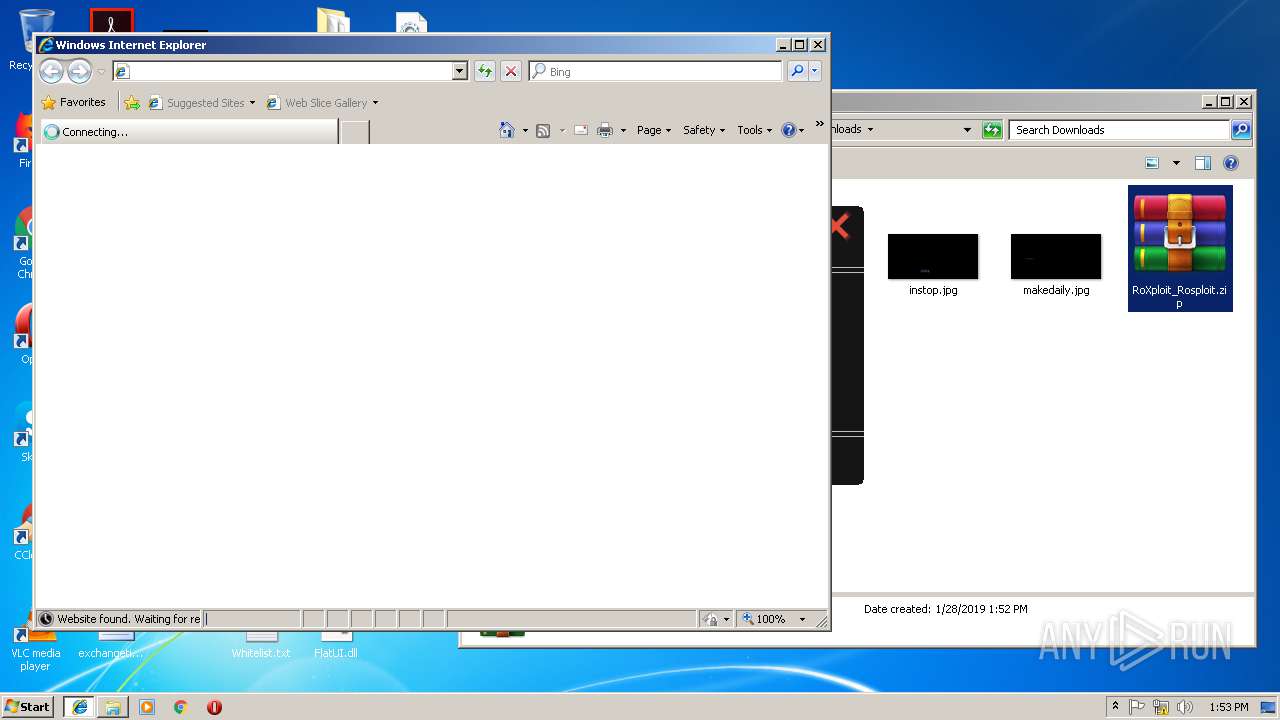
Task: Click the Date created text in details pane
Action: point(945,609)
